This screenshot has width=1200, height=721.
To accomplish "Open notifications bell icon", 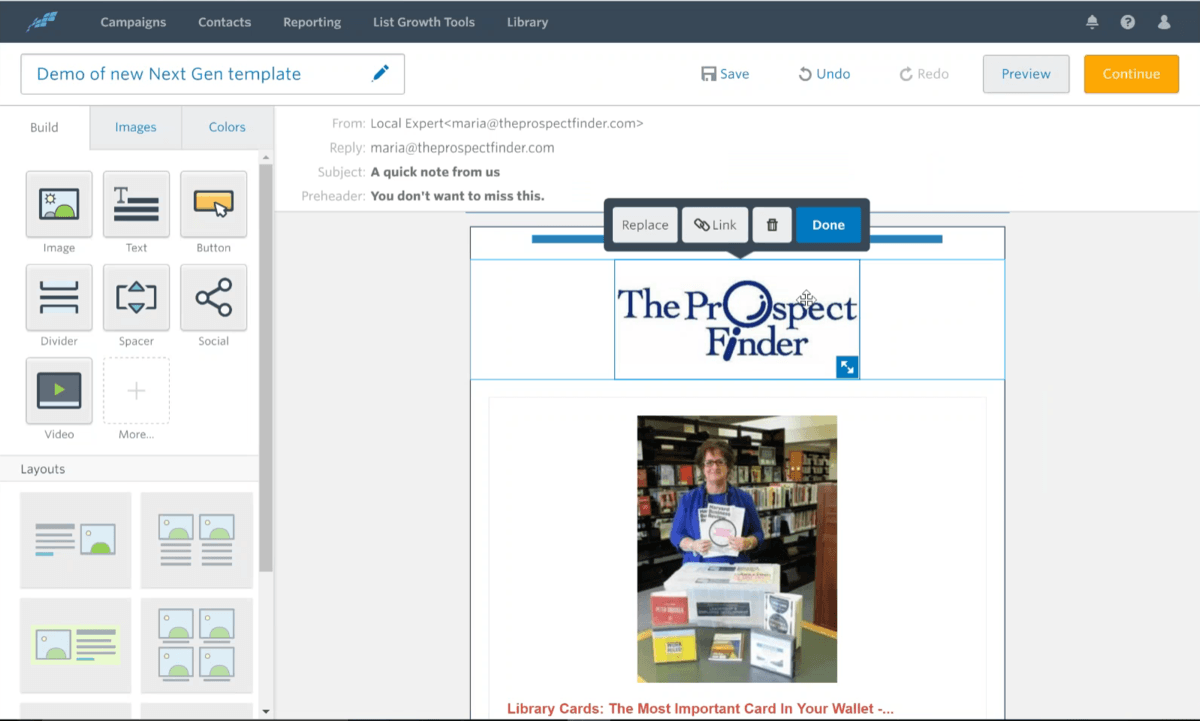I will 1092,22.
